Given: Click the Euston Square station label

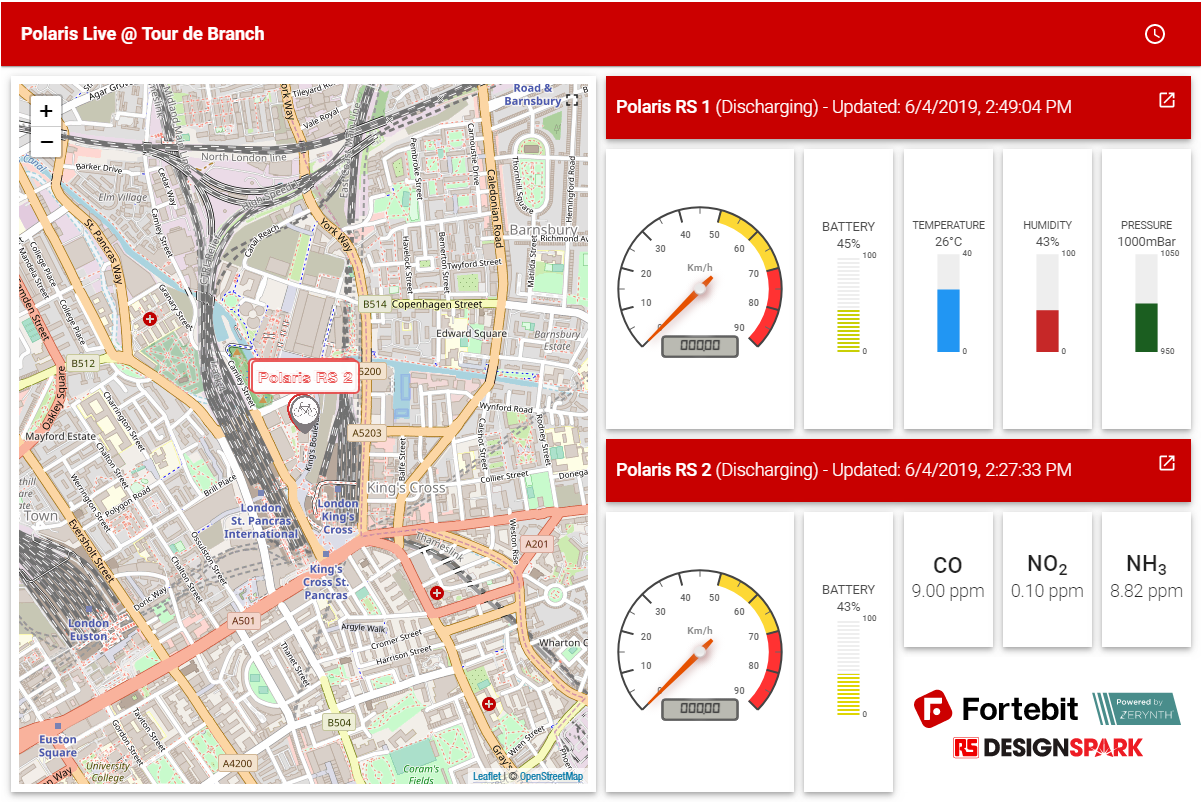Looking at the screenshot, I should tap(58, 746).
